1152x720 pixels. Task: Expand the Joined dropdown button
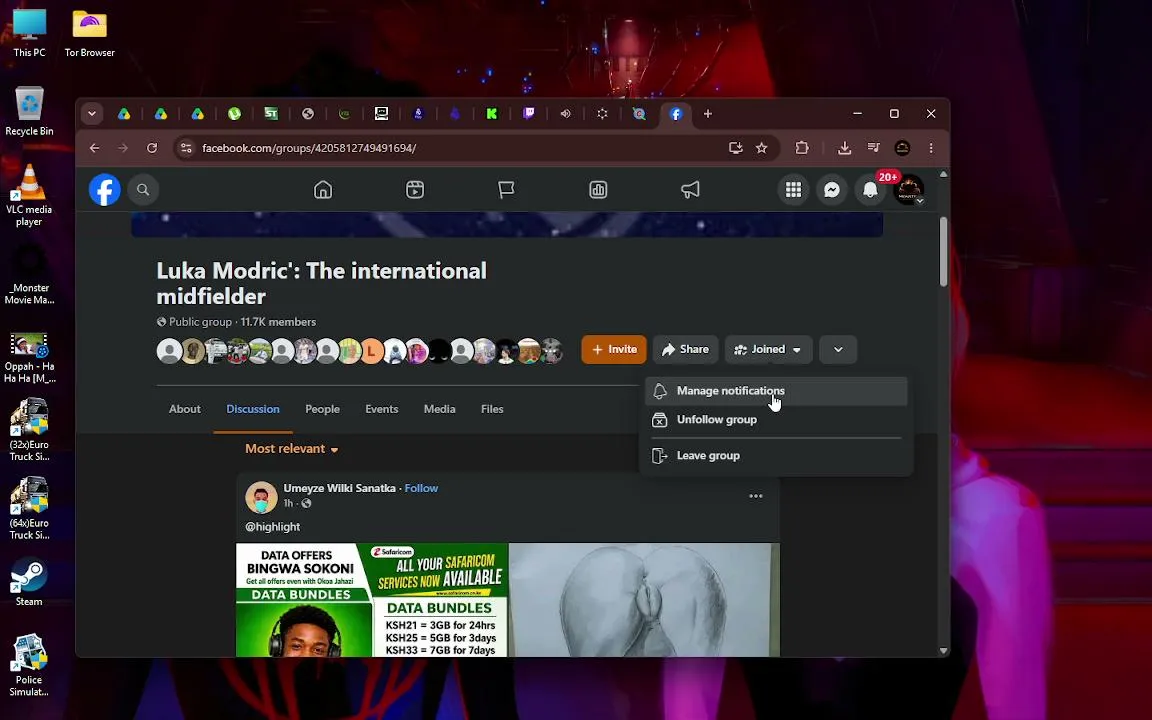pos(768,350)
